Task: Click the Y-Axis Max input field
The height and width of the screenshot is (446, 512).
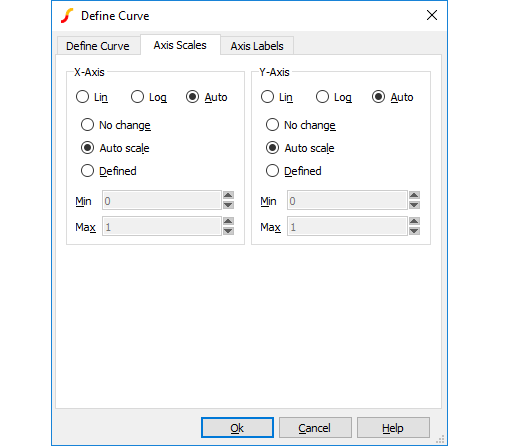Action: point(347,227)
